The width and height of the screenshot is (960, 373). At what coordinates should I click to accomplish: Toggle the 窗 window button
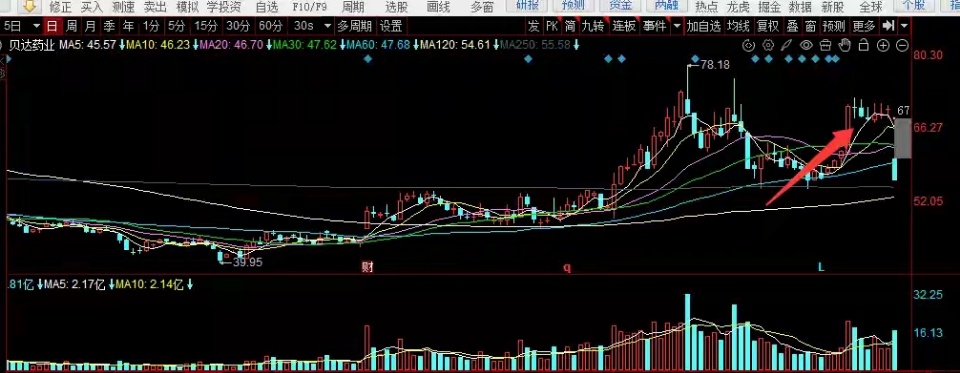(811, 26)
